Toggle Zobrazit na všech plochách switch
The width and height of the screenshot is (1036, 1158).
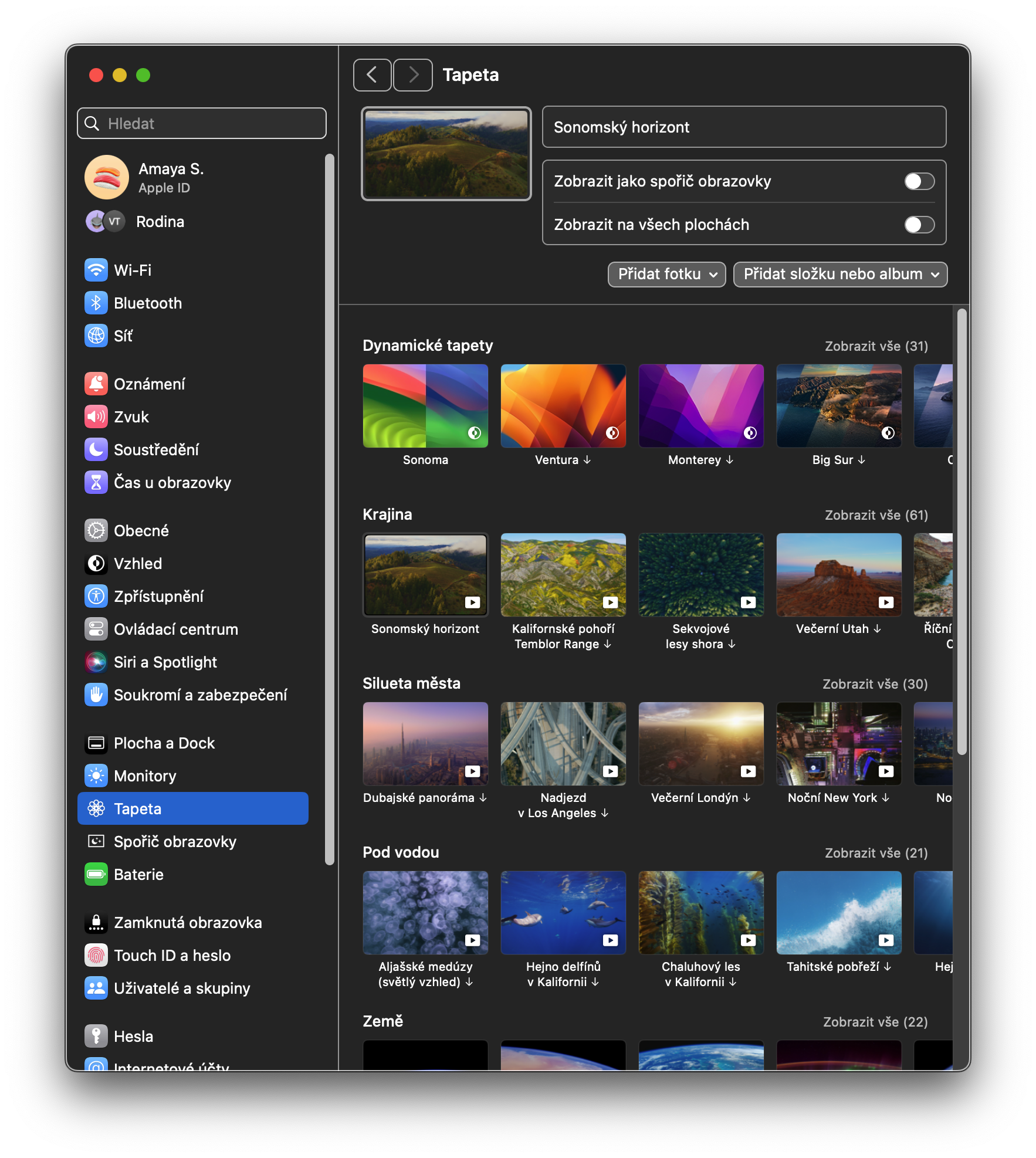click(x=919, y=225)
